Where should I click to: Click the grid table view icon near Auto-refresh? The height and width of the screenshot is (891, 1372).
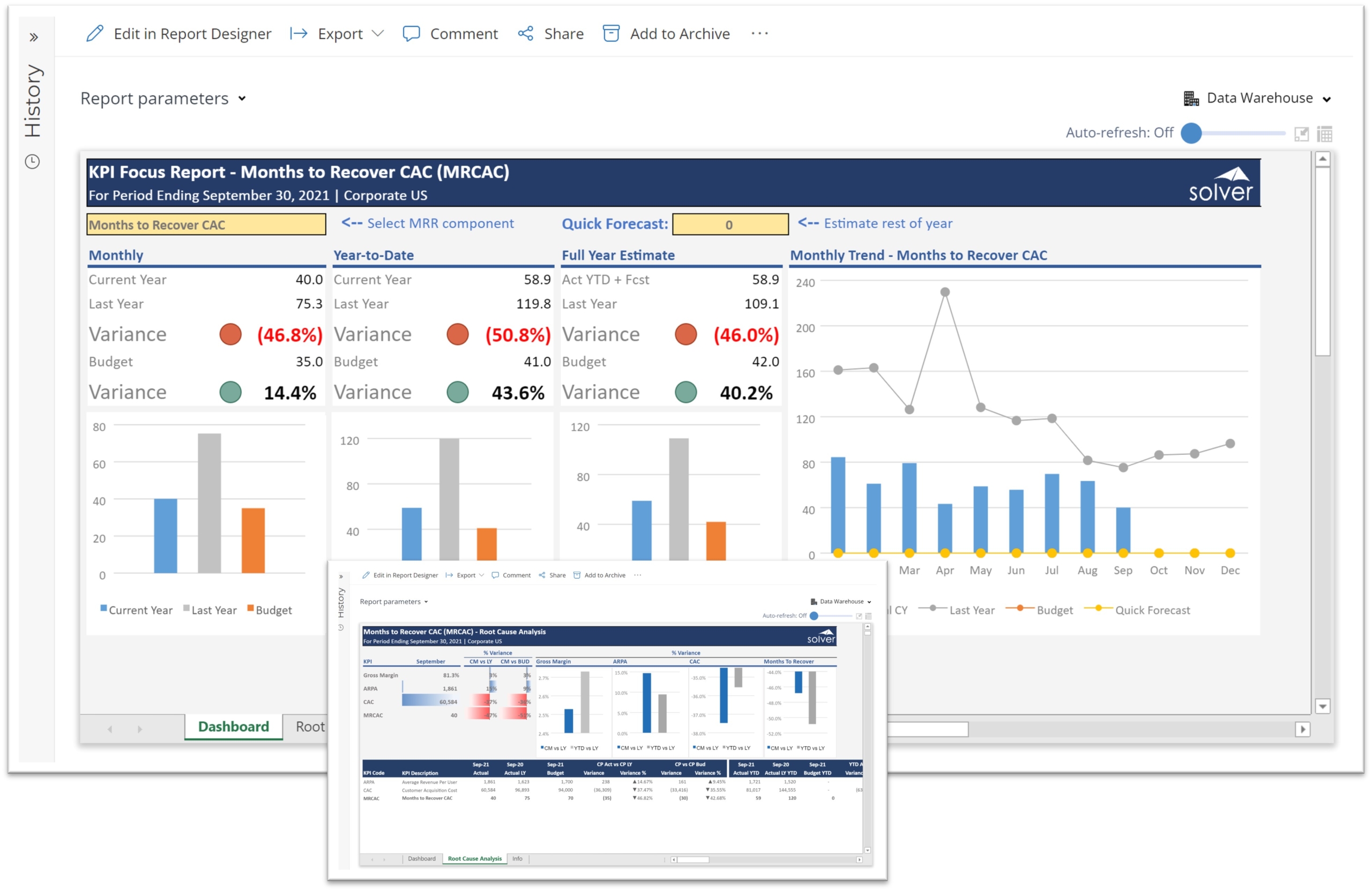pos(1325,134)
